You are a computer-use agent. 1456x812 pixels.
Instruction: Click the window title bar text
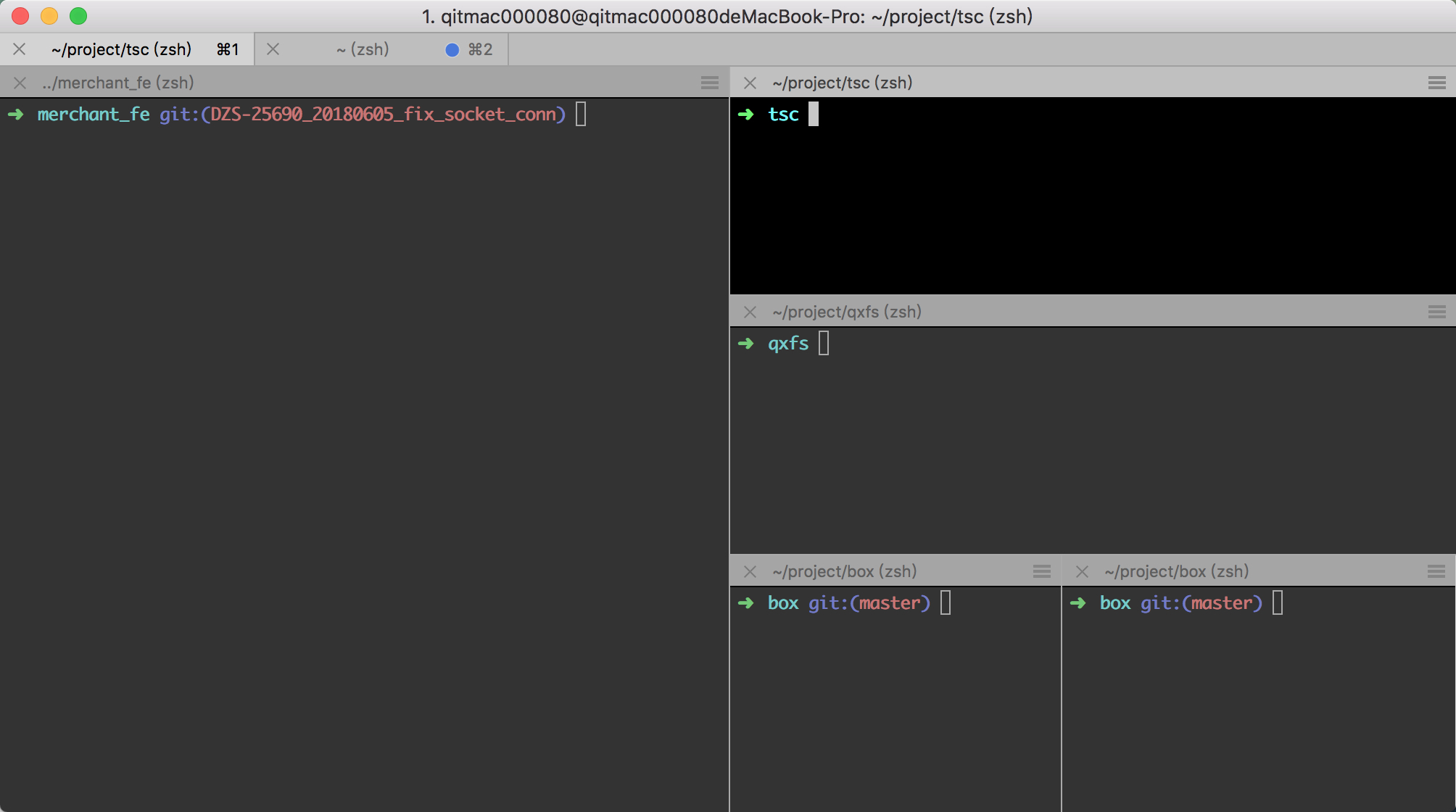[727, 16]
